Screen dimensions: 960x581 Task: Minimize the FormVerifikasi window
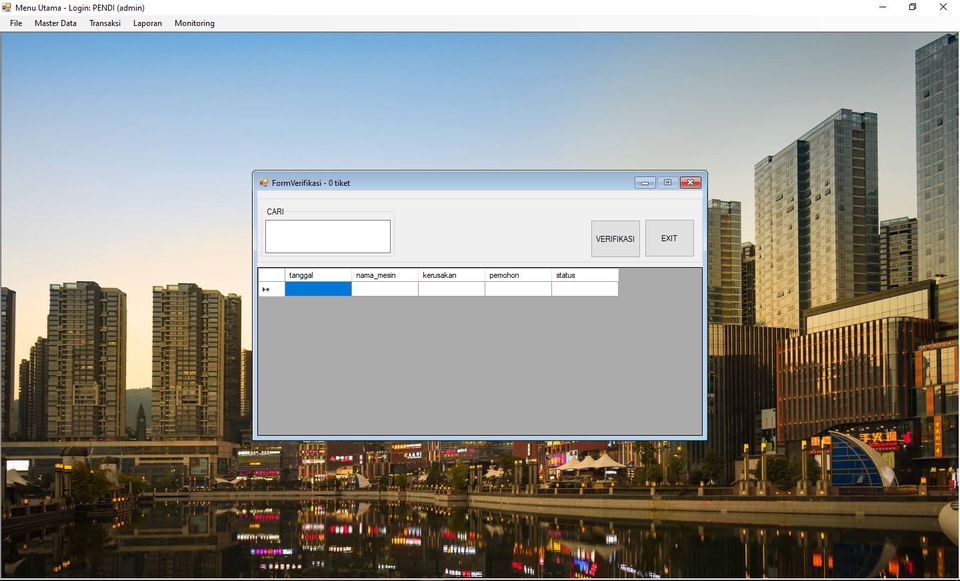tap(645, 183)
